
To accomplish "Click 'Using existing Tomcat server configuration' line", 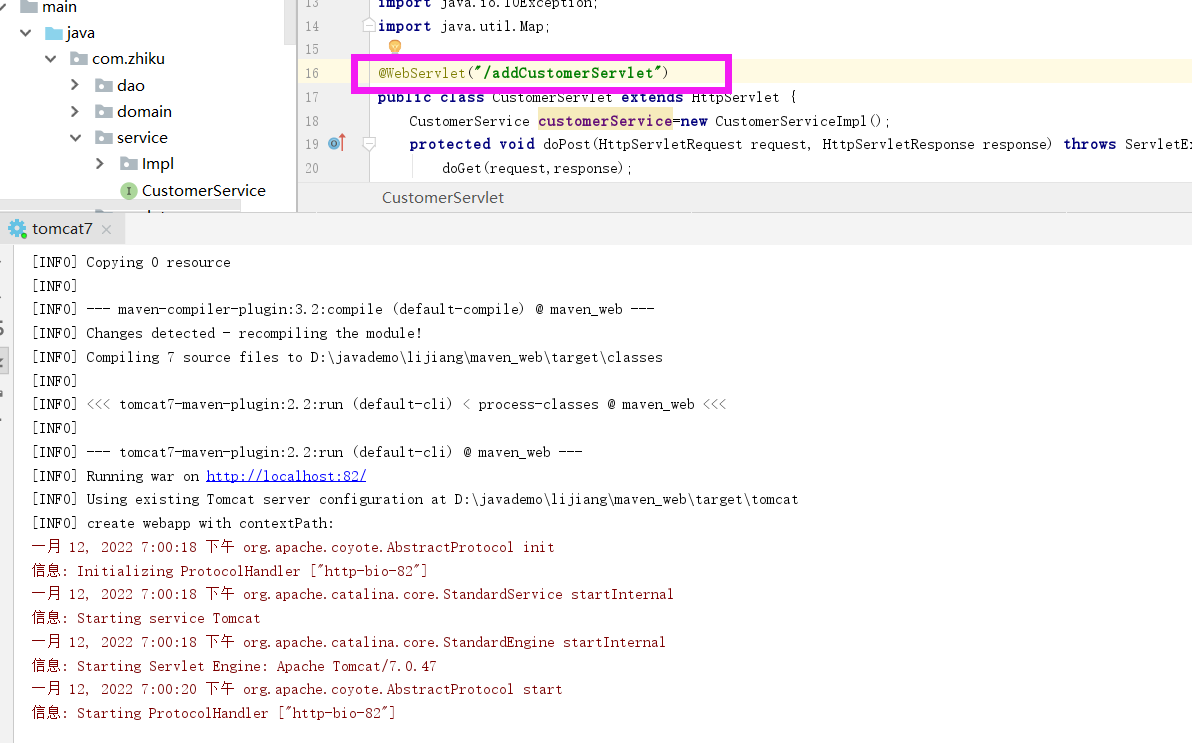I will click(415, 500).
